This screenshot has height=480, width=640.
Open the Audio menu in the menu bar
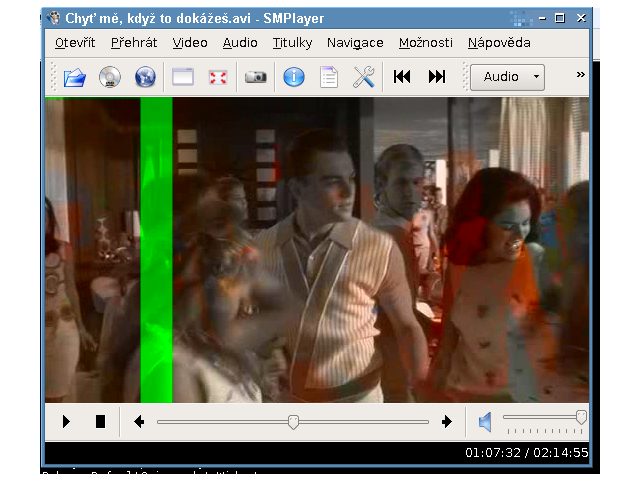point(240,42)
